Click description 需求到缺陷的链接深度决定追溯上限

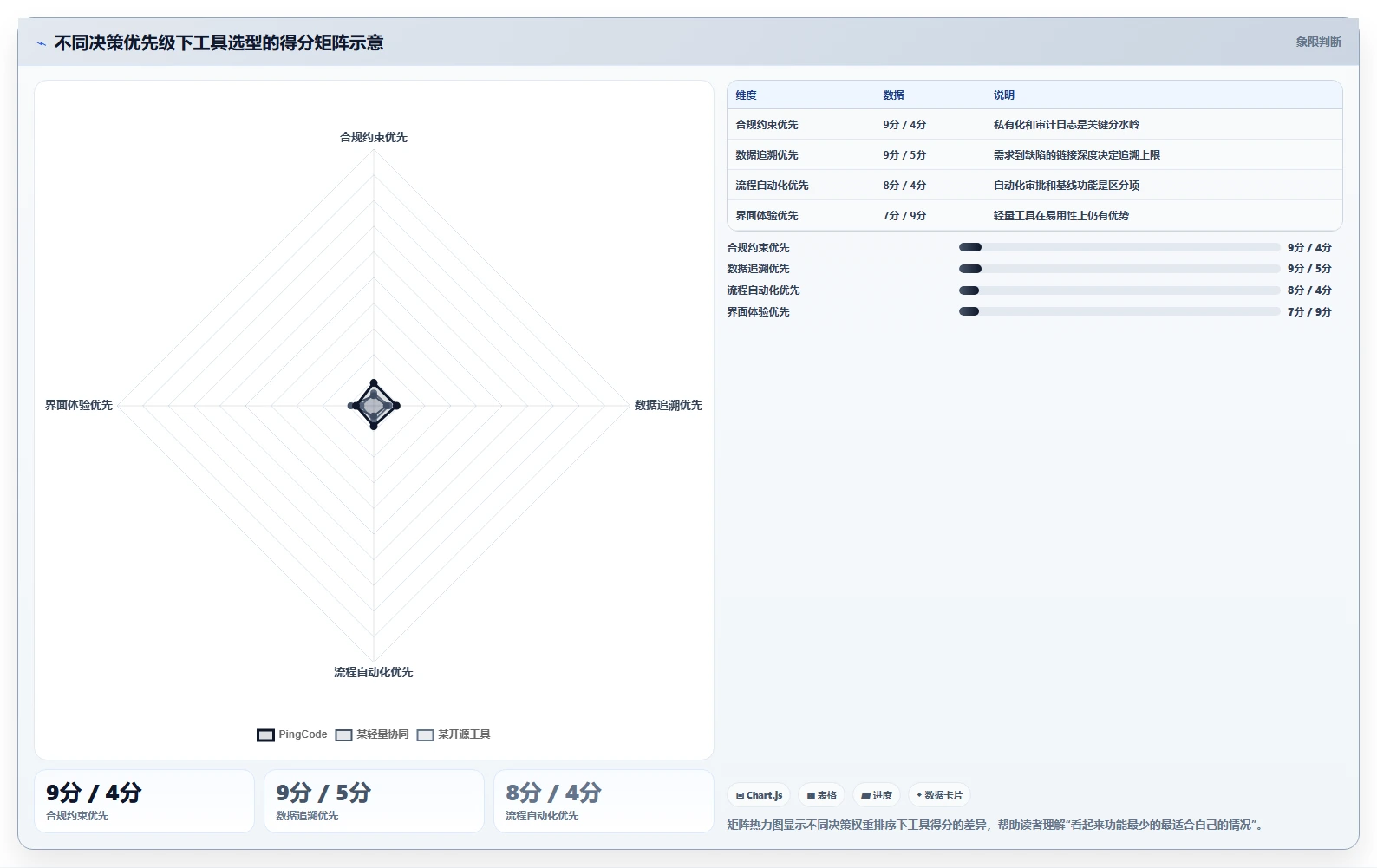tap(1077, 155)
